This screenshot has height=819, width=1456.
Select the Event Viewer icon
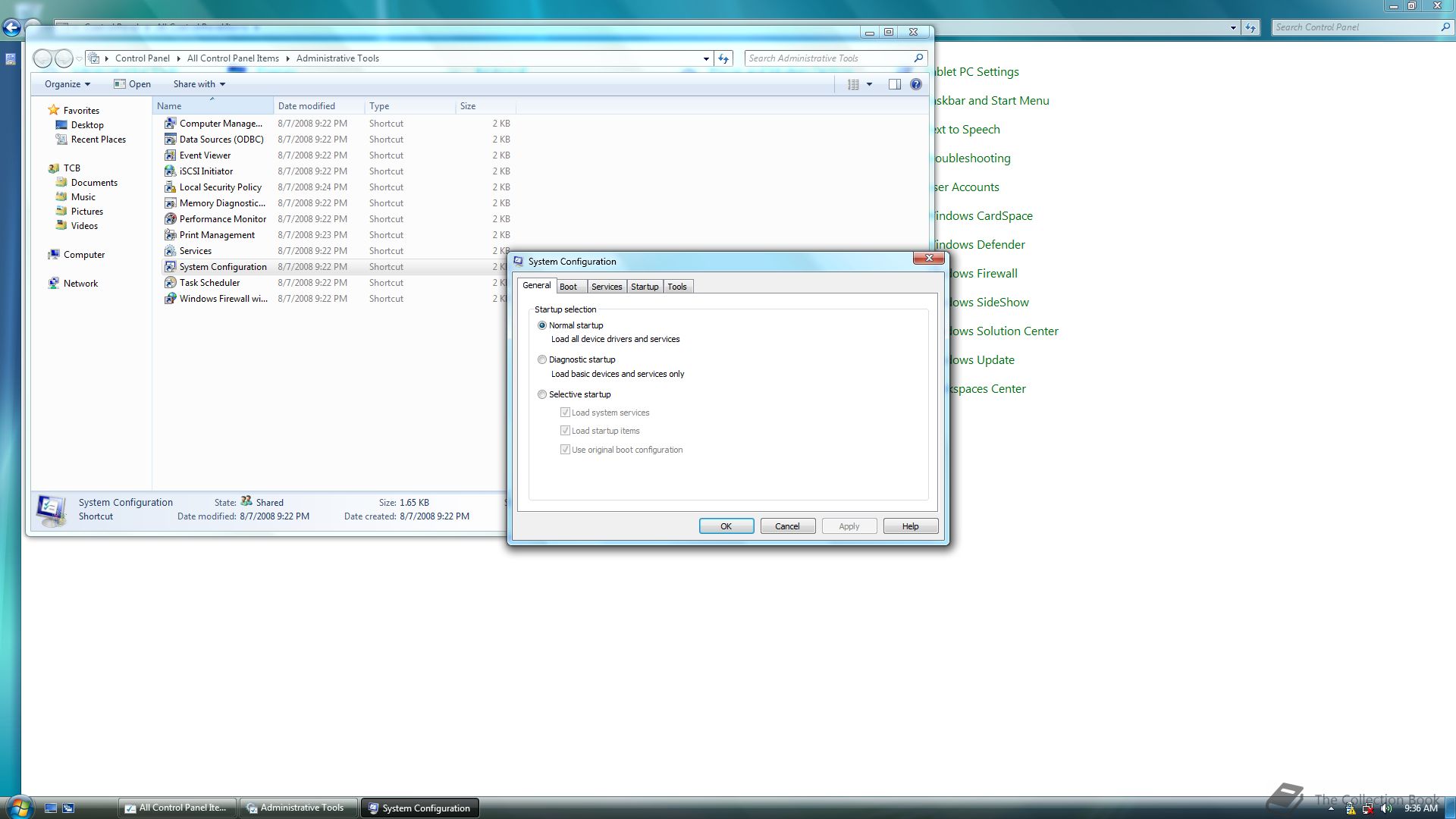click(x=171, y=155)
